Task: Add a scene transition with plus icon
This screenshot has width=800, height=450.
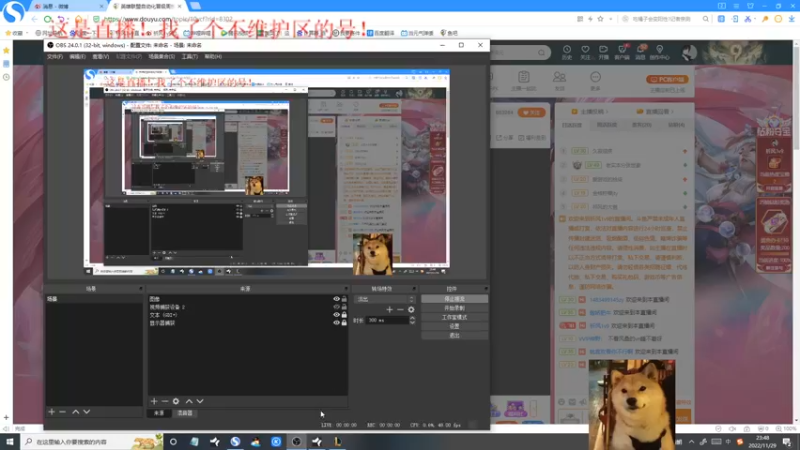Action: point(390,310)
